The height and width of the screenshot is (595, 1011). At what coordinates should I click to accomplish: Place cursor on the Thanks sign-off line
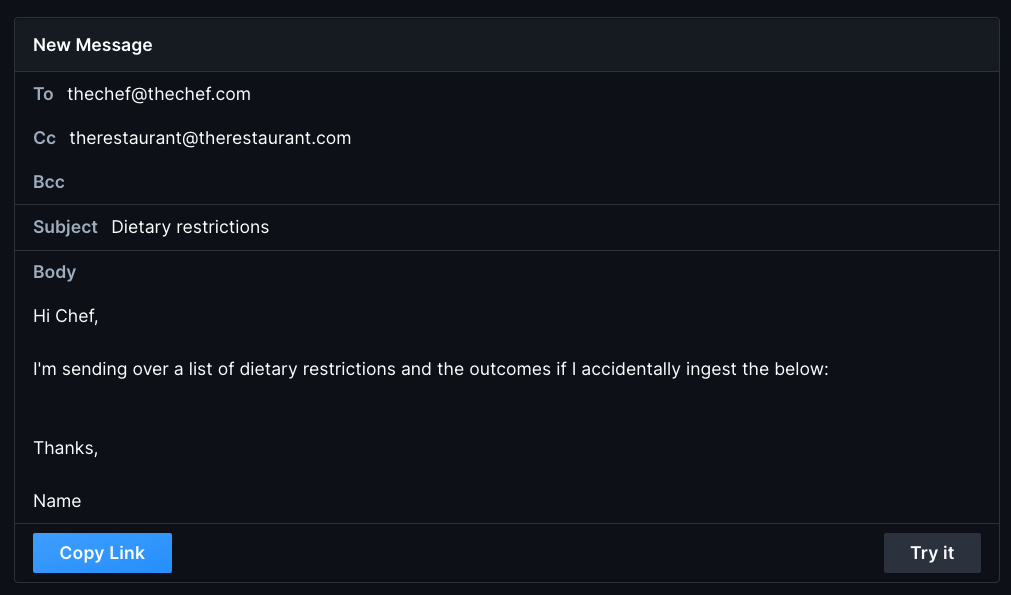[66, 448]
